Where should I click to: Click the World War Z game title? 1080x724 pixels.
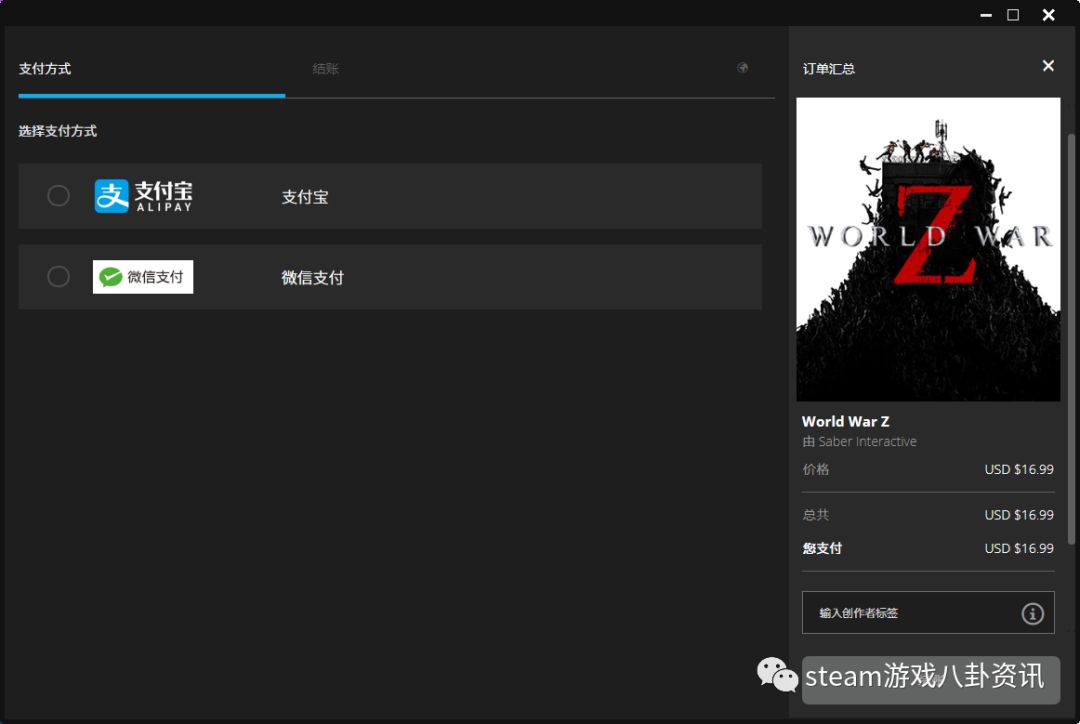point(846,422)
